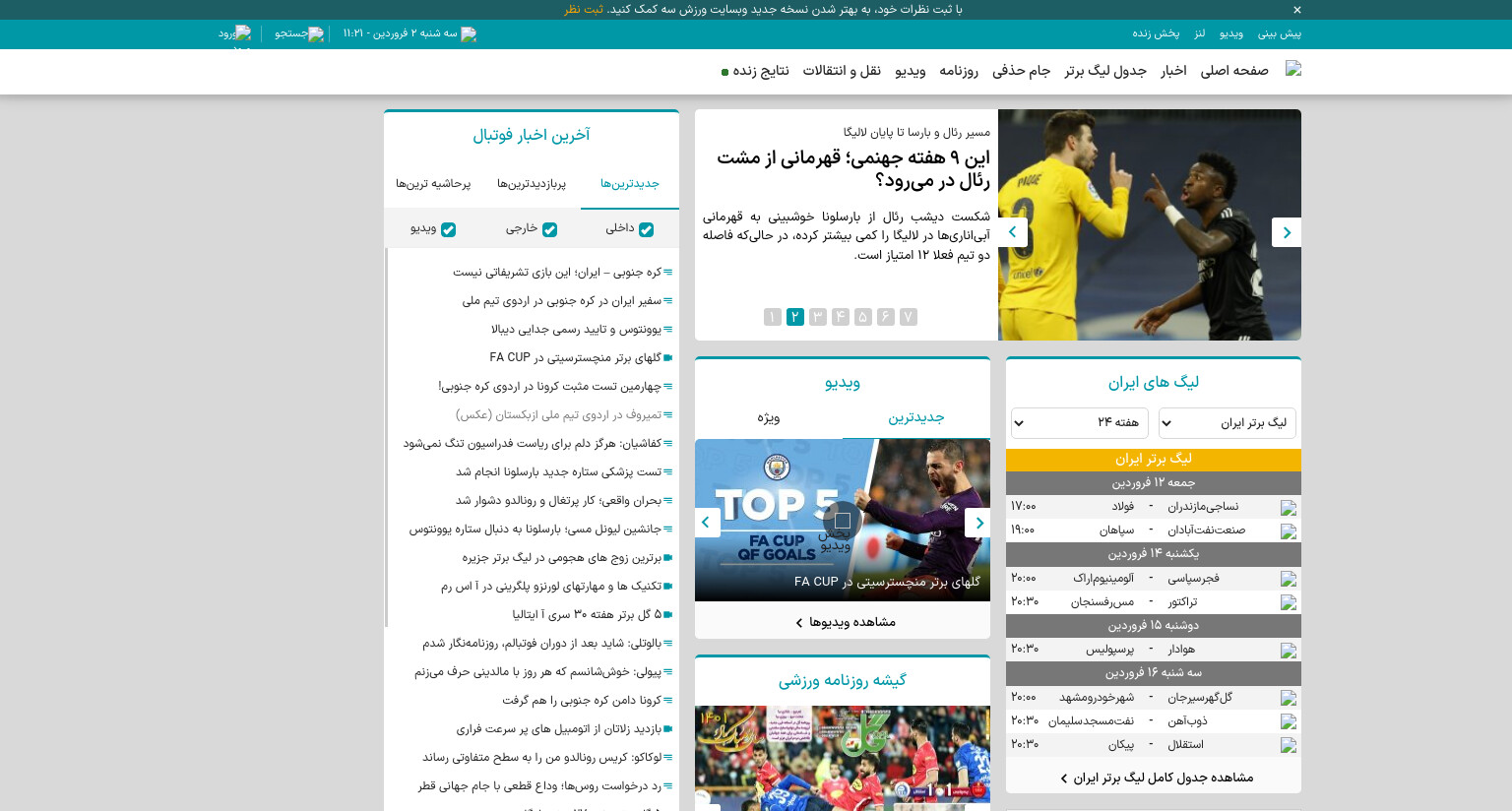Open news: یوونتوس و تایید رسمی جدایی دیبالا
1512x811 pixels.
576,329
